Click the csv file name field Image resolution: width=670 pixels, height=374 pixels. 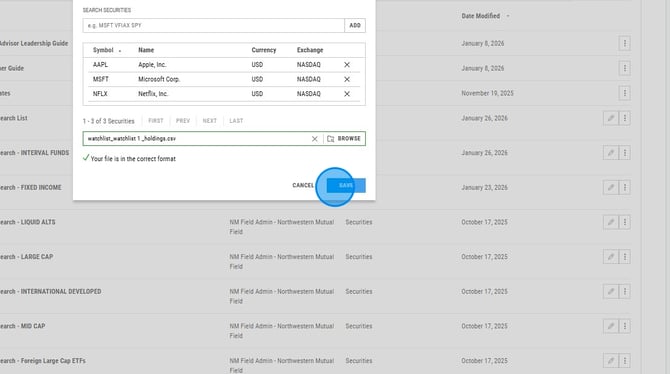point(197,138)
